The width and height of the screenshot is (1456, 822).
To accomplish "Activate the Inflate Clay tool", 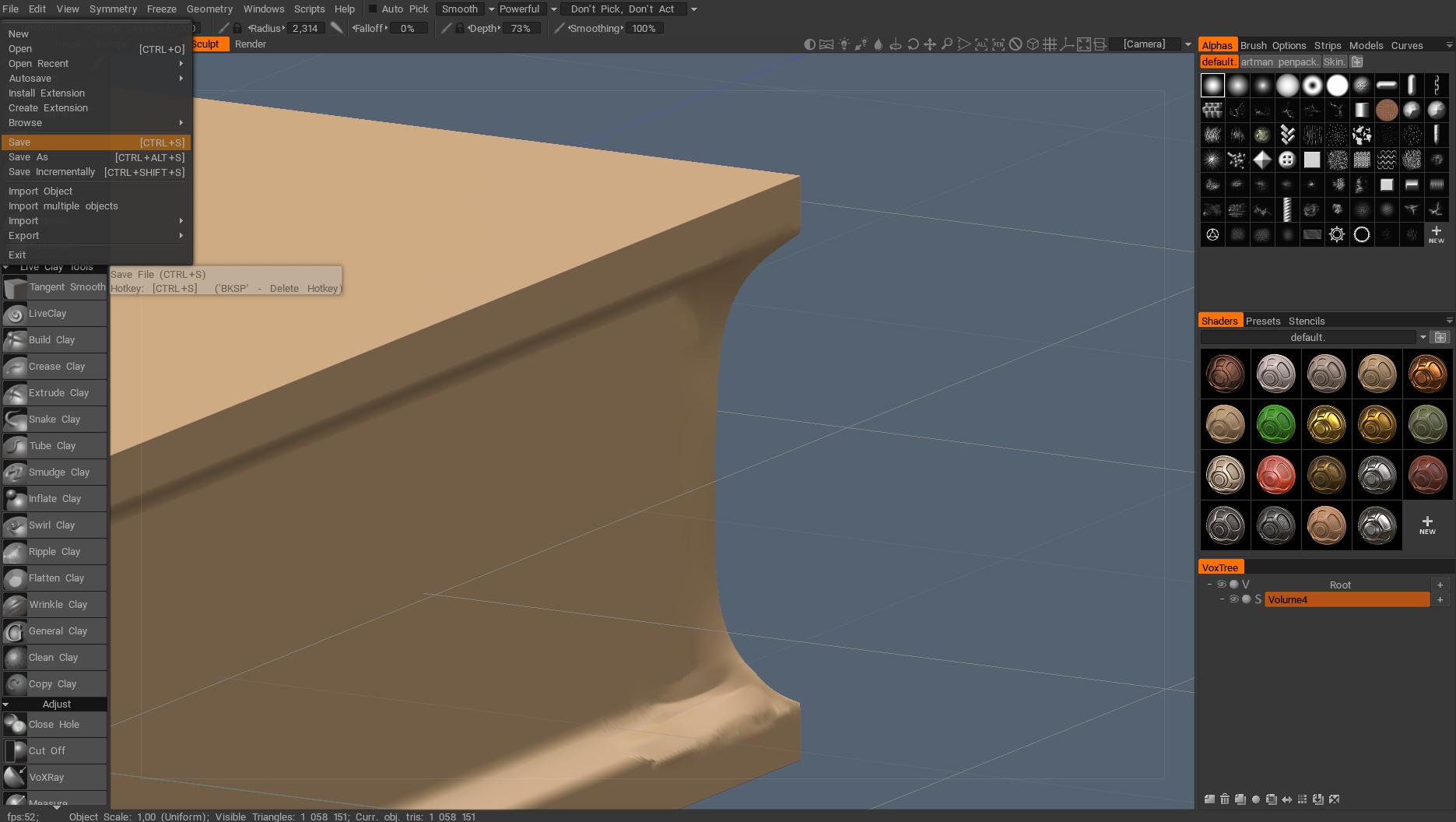I will 54,499.
